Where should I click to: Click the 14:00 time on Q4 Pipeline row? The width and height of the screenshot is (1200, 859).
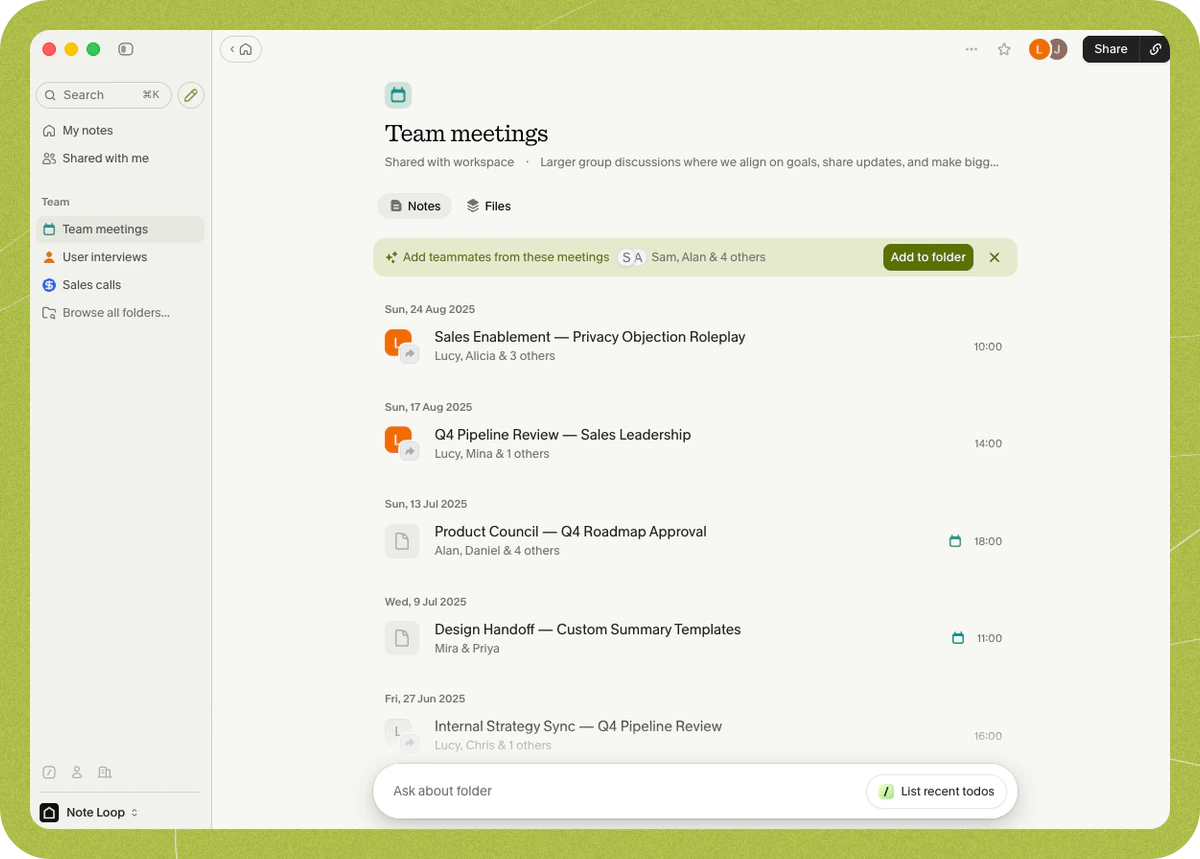point(988,443)
